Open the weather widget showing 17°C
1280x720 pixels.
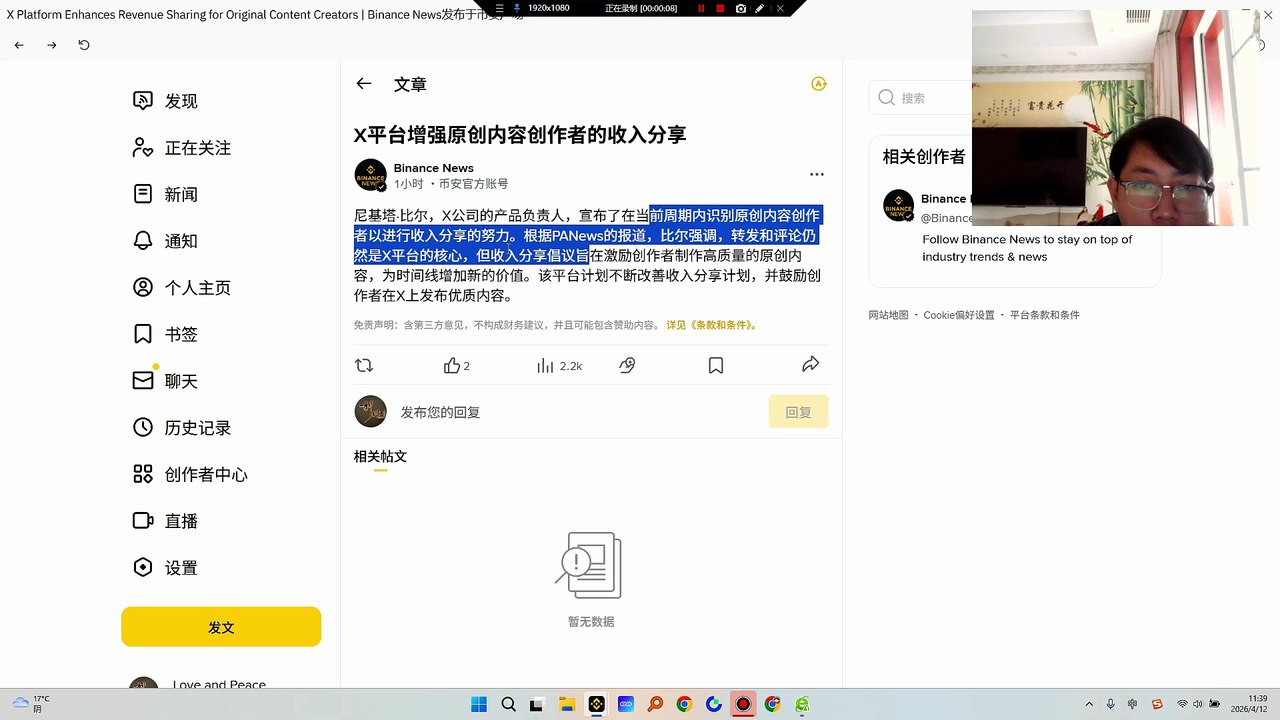[x=30, y=704]
